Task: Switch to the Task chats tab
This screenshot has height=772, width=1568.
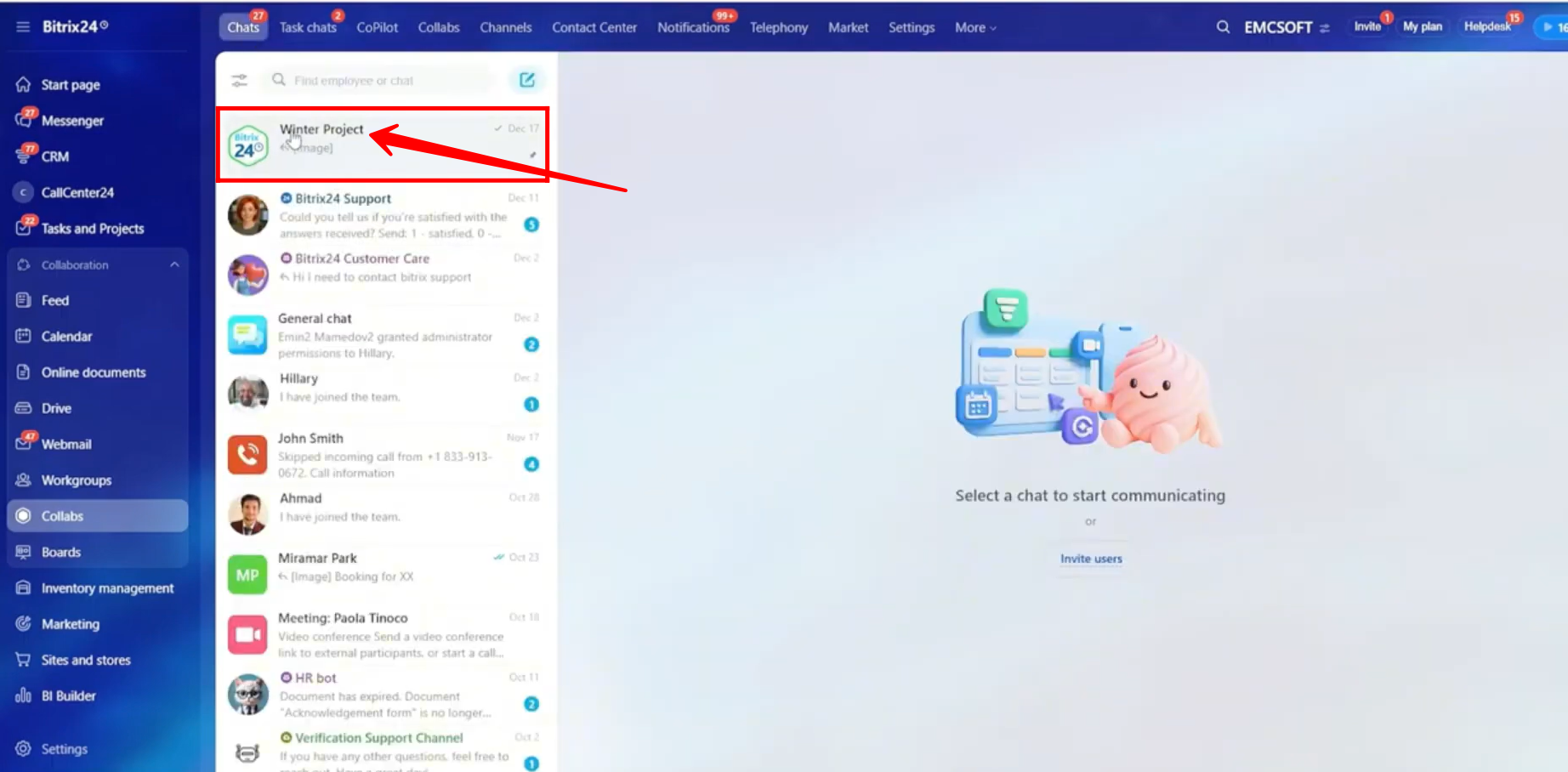Action: (308, 27)
